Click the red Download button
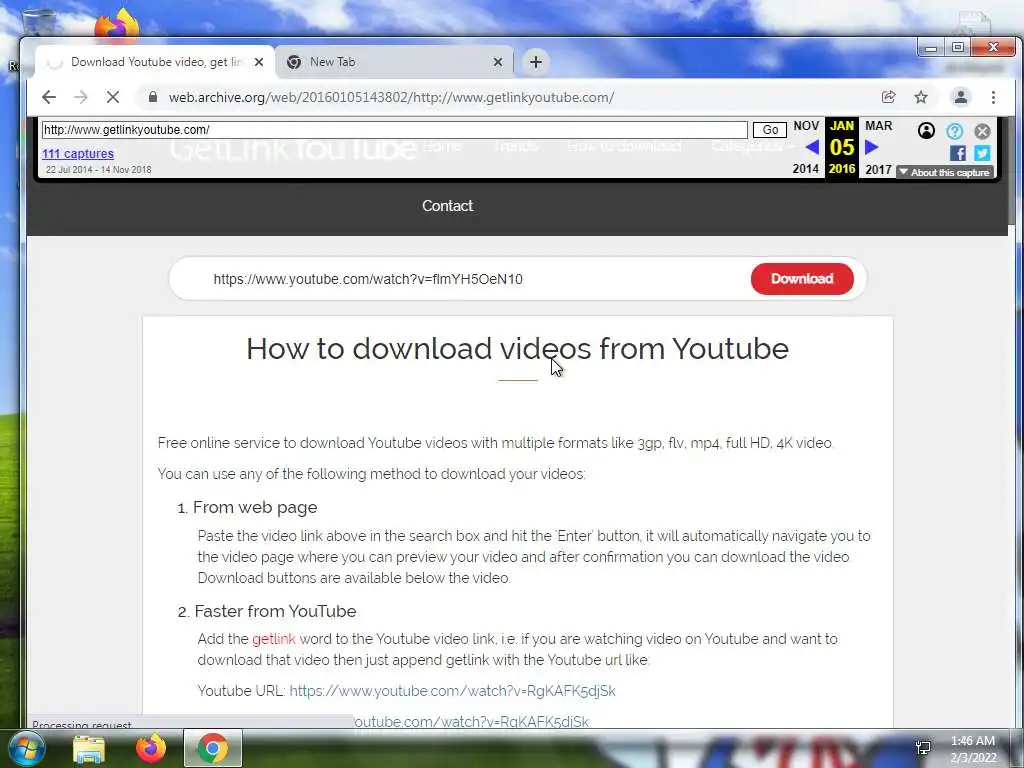The height and width of the screenshot is (768, 1024). 802,279
